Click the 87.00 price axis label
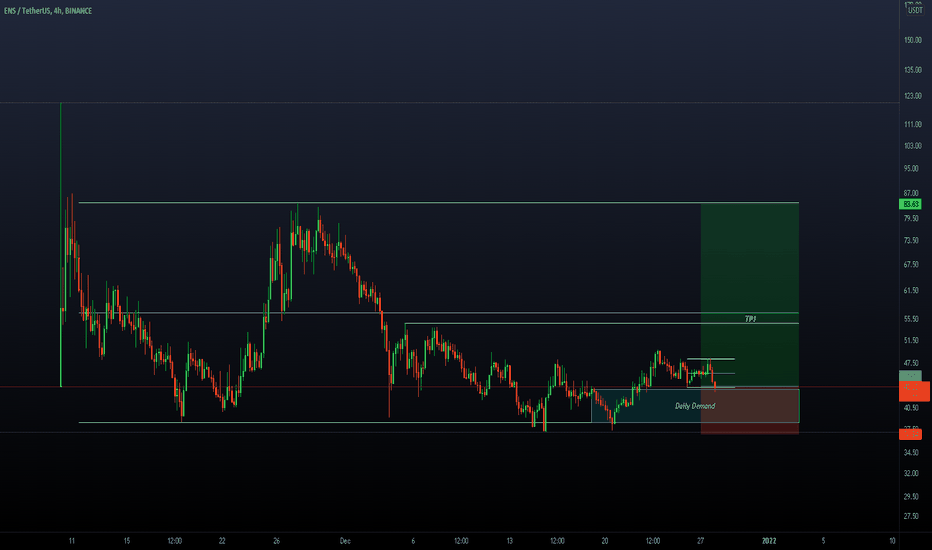Viewport: 932px width, 550px height. 911,193
